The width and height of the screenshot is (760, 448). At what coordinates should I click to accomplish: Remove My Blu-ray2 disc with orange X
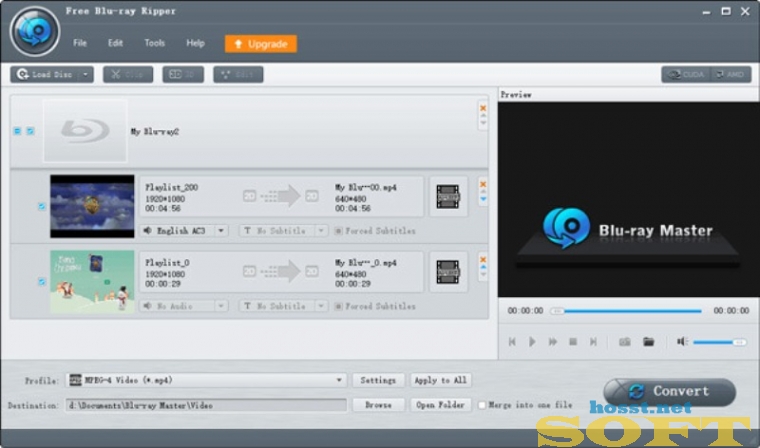tap(483, 108)
